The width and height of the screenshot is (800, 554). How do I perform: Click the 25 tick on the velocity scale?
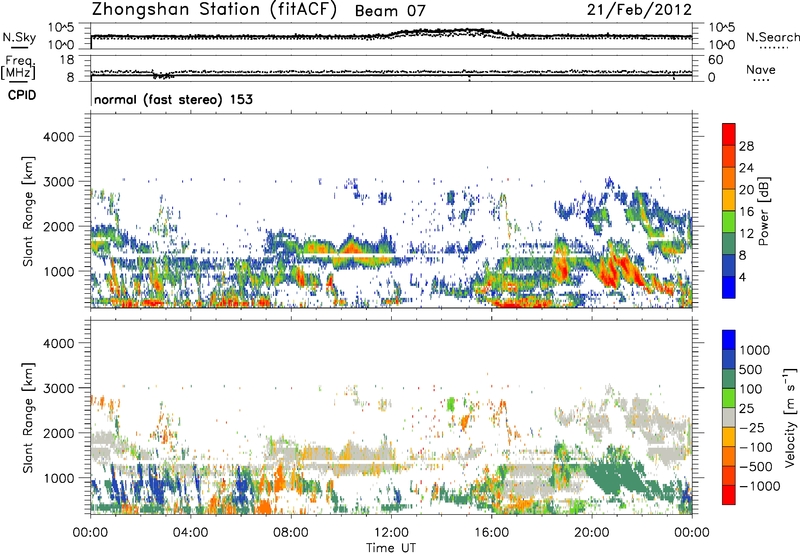tap(746, 408)
